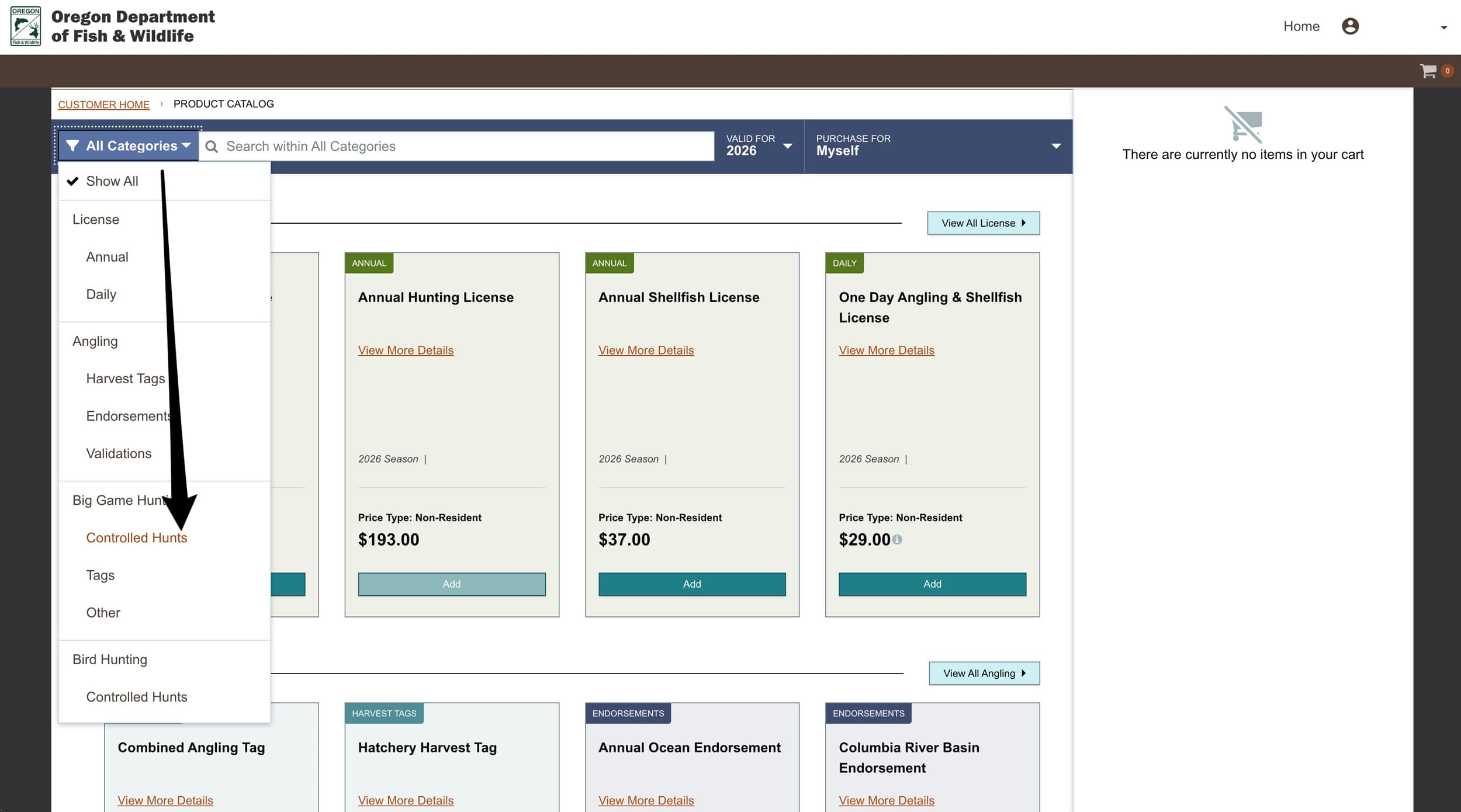Click the empty cart message text

tap(1242, 155)
